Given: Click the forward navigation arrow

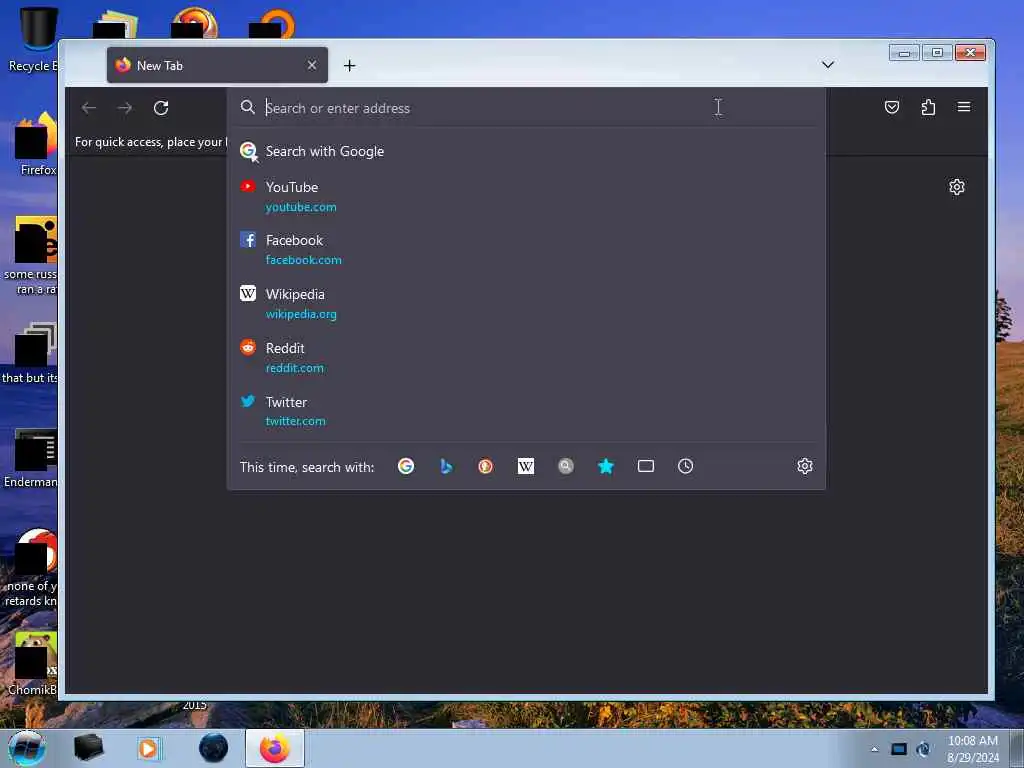Looking at the screenshot, I should pyautogui.click(x=125, y=108).
